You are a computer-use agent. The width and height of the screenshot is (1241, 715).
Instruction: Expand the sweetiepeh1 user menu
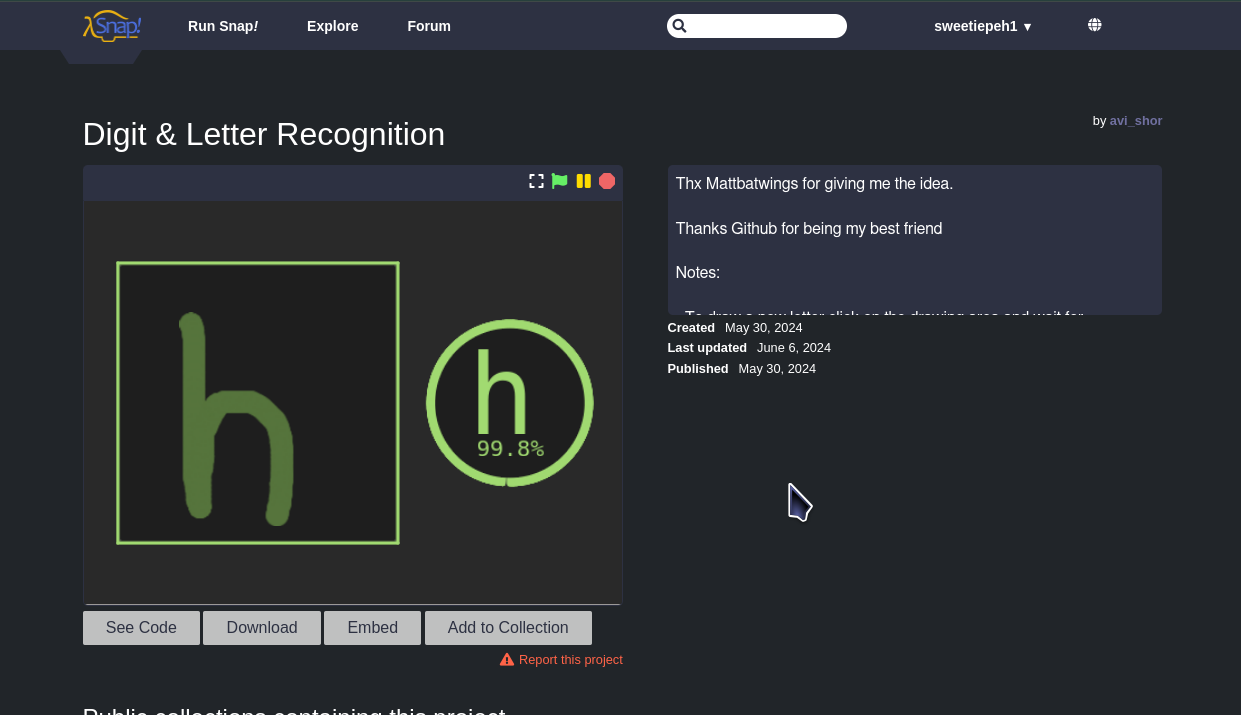click(981, 26)
